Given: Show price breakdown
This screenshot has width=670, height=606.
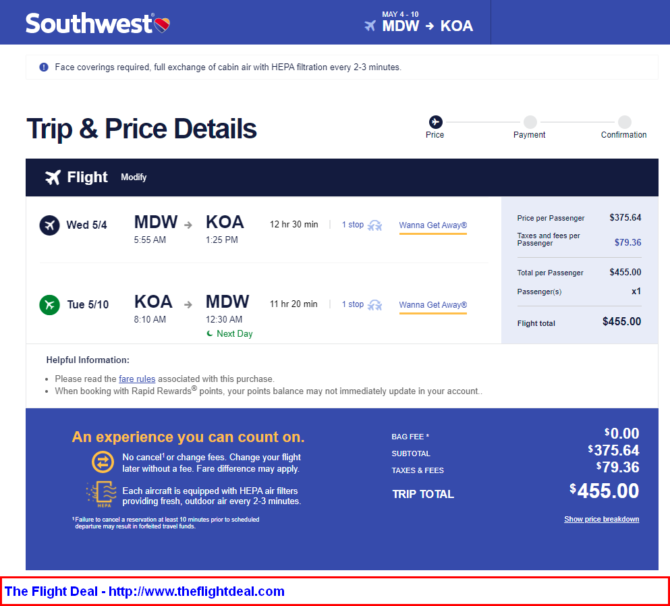Looking at the screenshot, I should pyautogui.click(x=602, y=519).
